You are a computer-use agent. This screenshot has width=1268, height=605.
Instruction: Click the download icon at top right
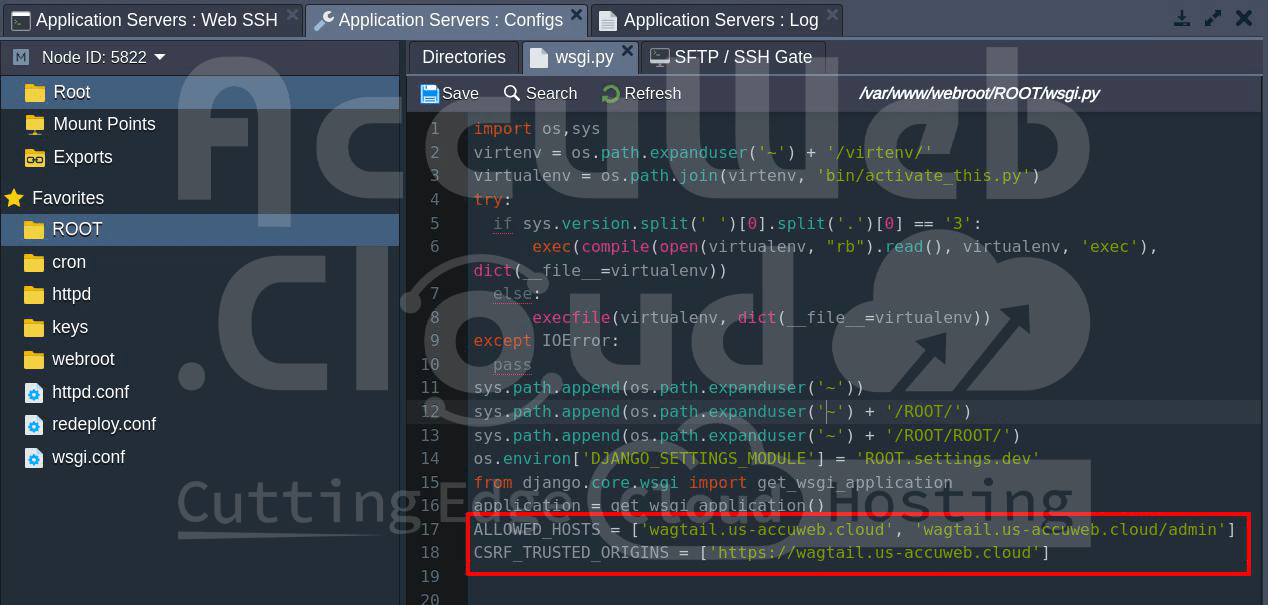pos(1181,19)
